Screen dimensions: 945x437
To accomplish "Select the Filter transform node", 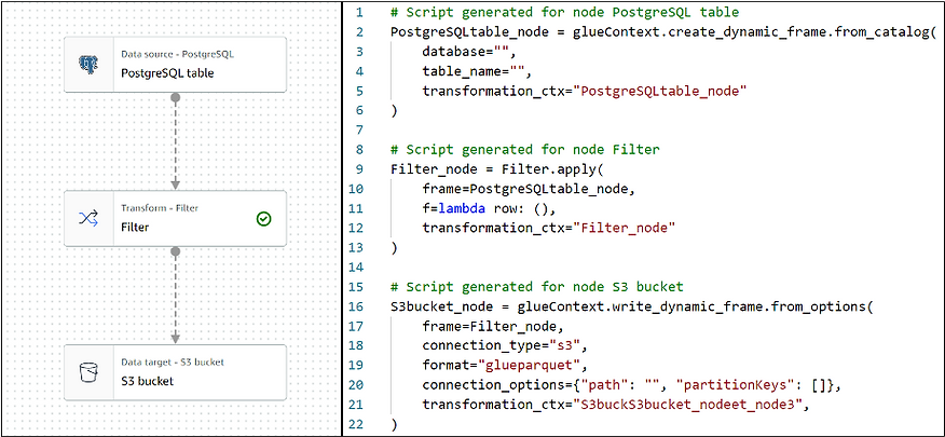I will click(175, 219).
